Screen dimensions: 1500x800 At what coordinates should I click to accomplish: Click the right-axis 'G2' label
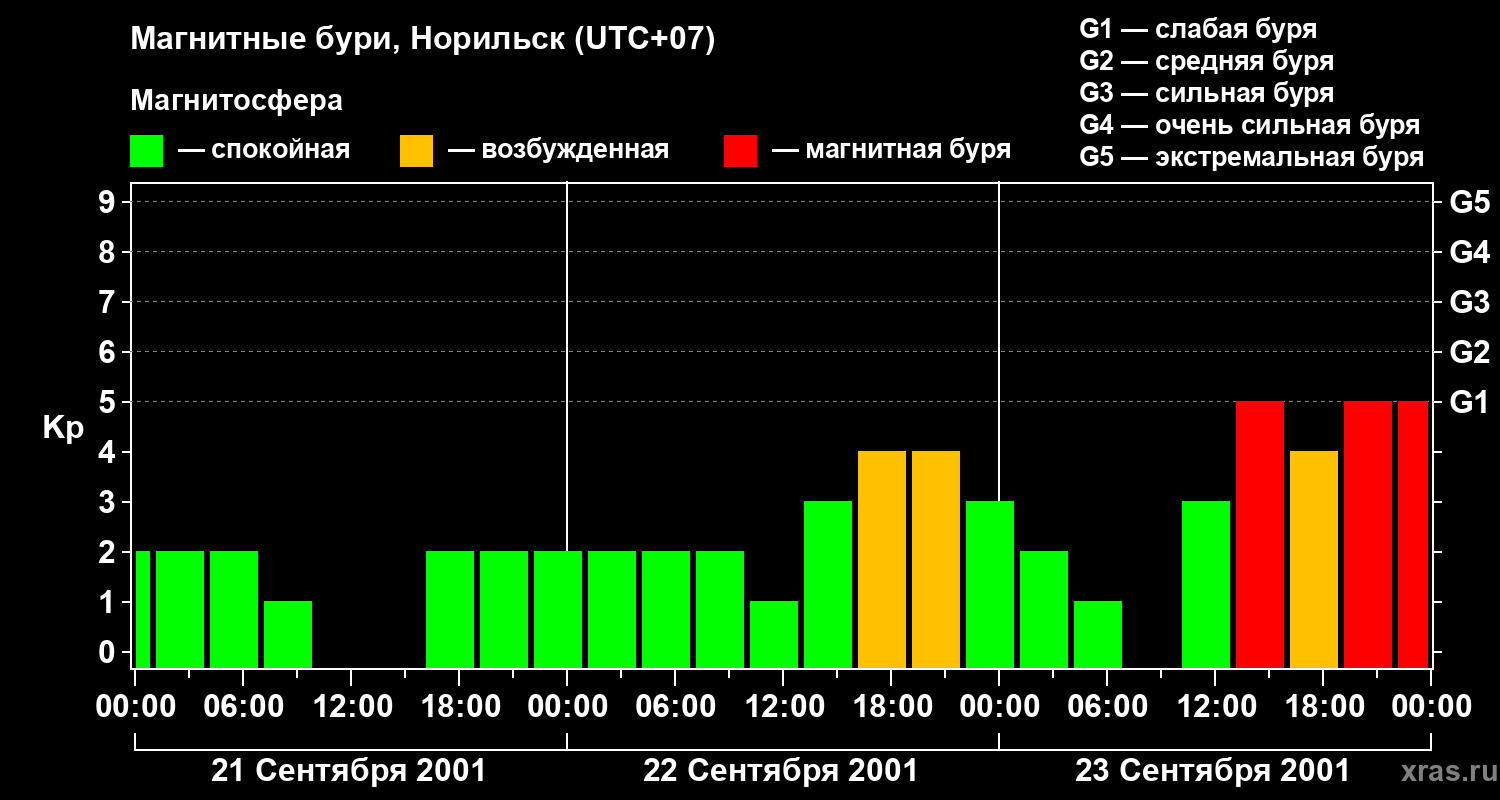click(1469, 352)
